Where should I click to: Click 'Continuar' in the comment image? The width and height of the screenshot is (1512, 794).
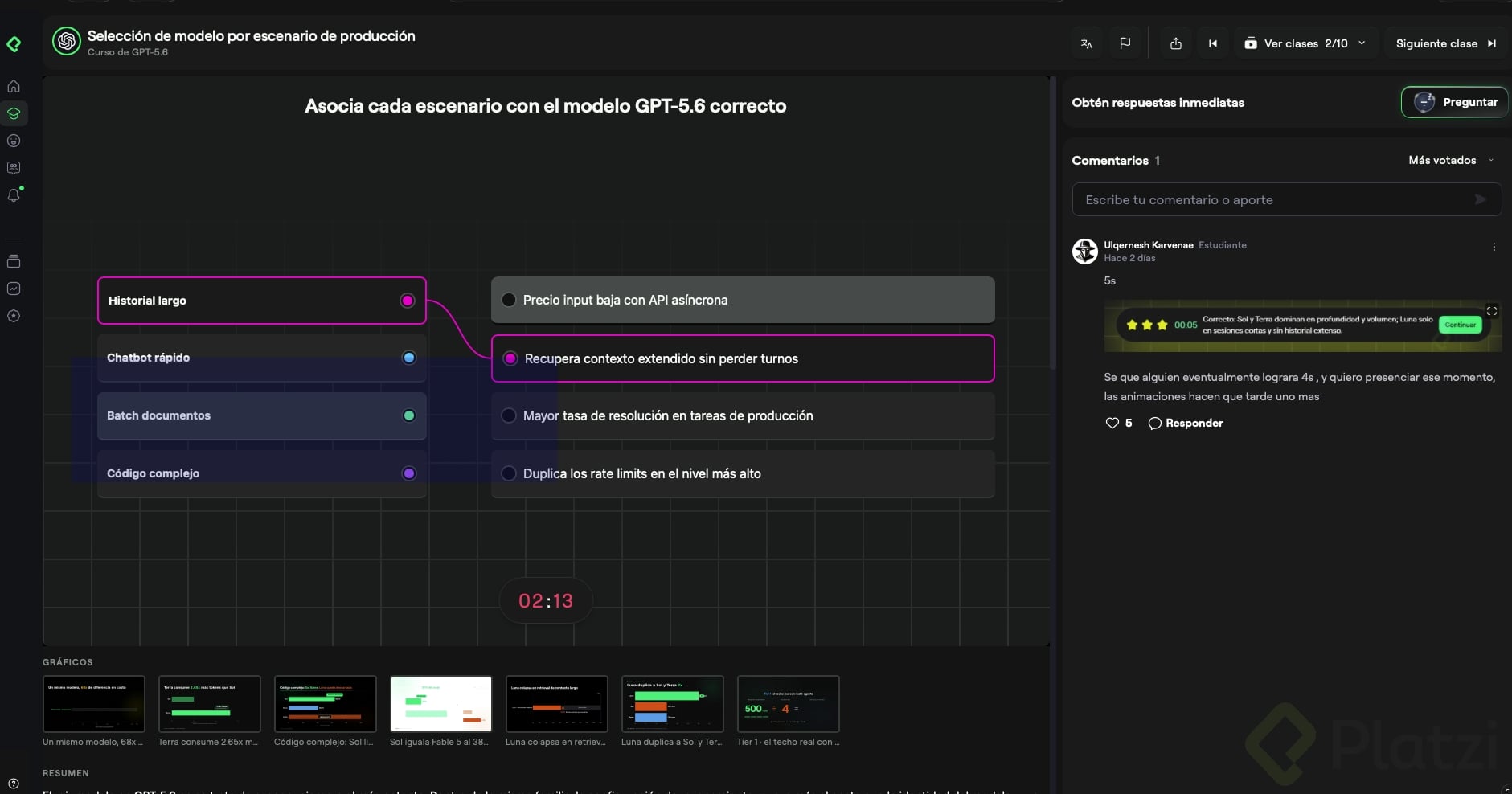pos(1460,325)
